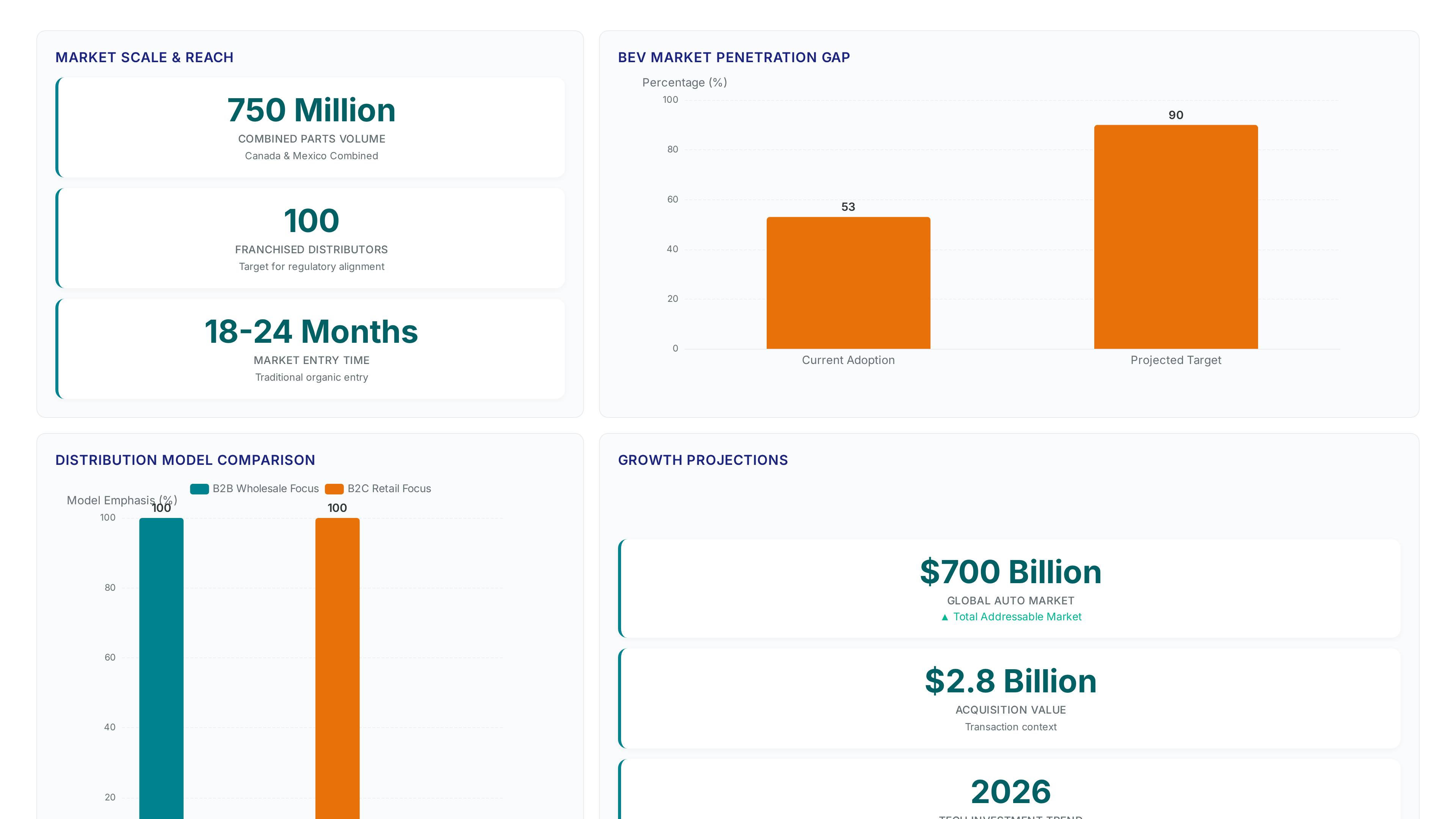This screenshot has height=819, width=1456.
Task: Click the Canada & Mexico Combined caption
Action: [x=311, y=156]
